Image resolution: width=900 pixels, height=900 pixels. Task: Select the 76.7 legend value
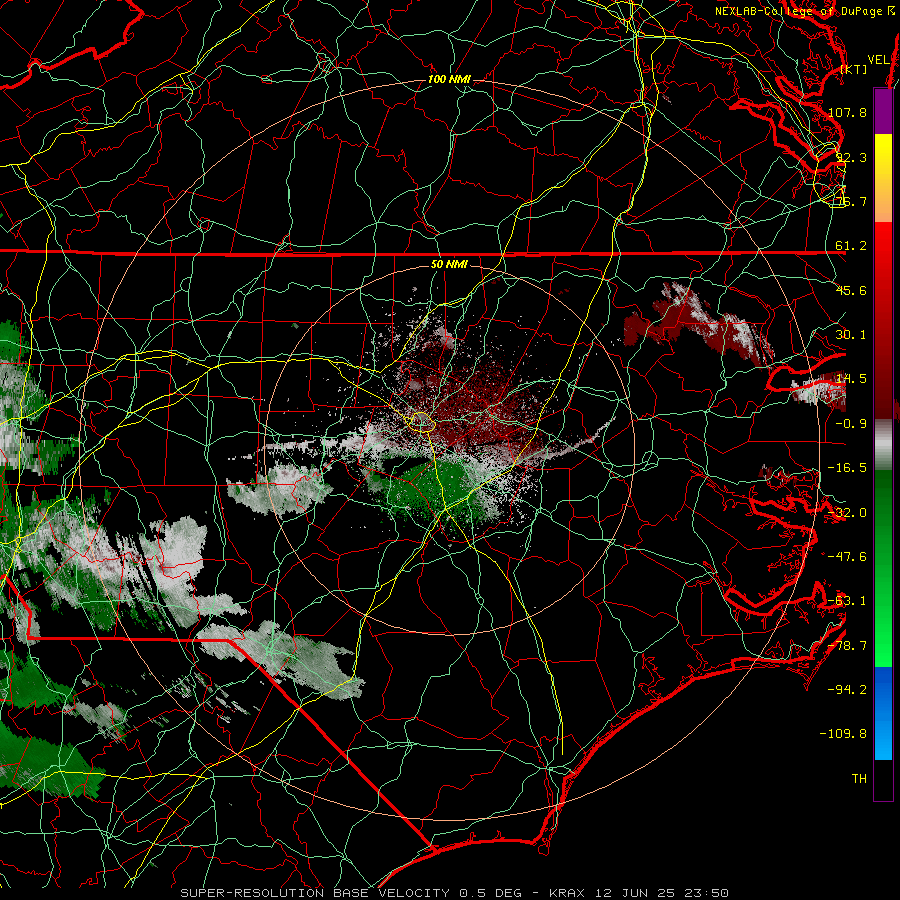coord(851,201)
